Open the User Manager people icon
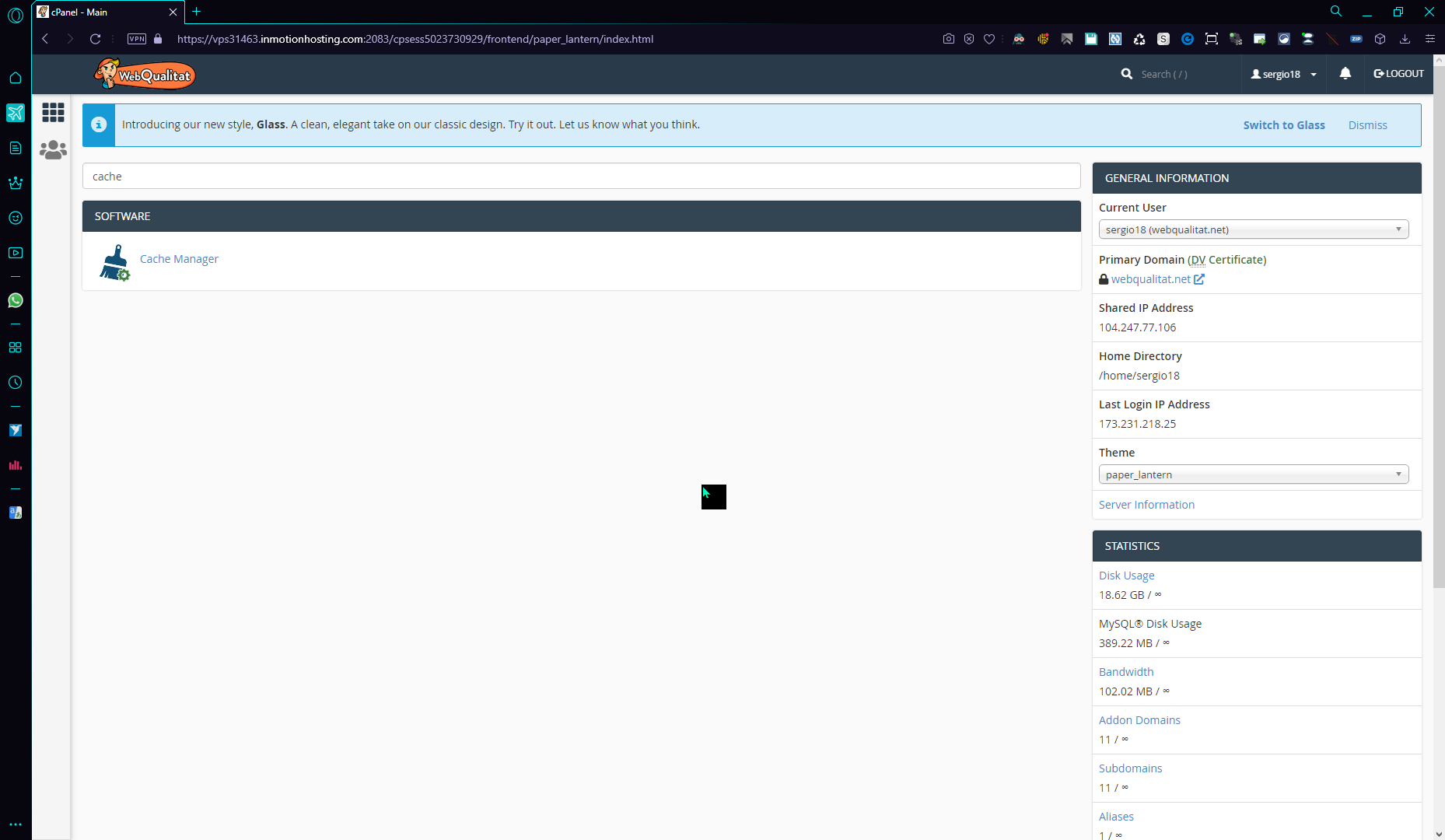The height and width of the screenshot is (840, 1445). click(x=53, y=149)
